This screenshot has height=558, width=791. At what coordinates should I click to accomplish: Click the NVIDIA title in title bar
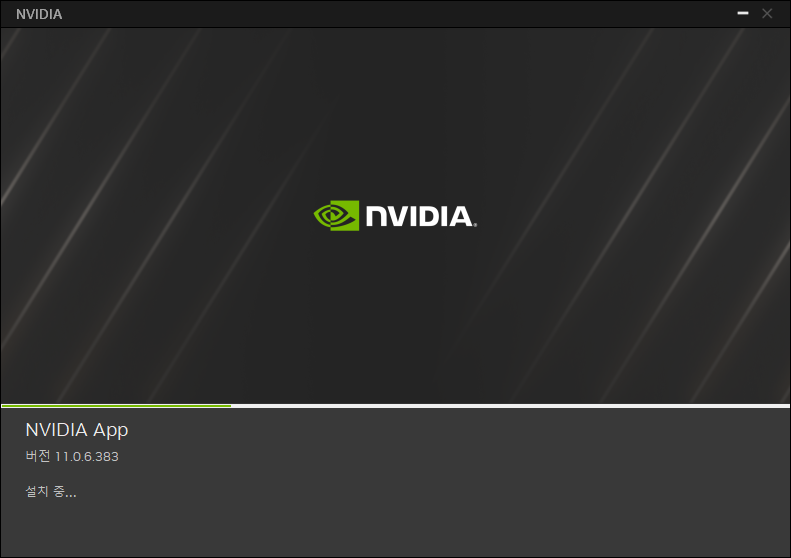pyautogui.click(x=39, y=14)
